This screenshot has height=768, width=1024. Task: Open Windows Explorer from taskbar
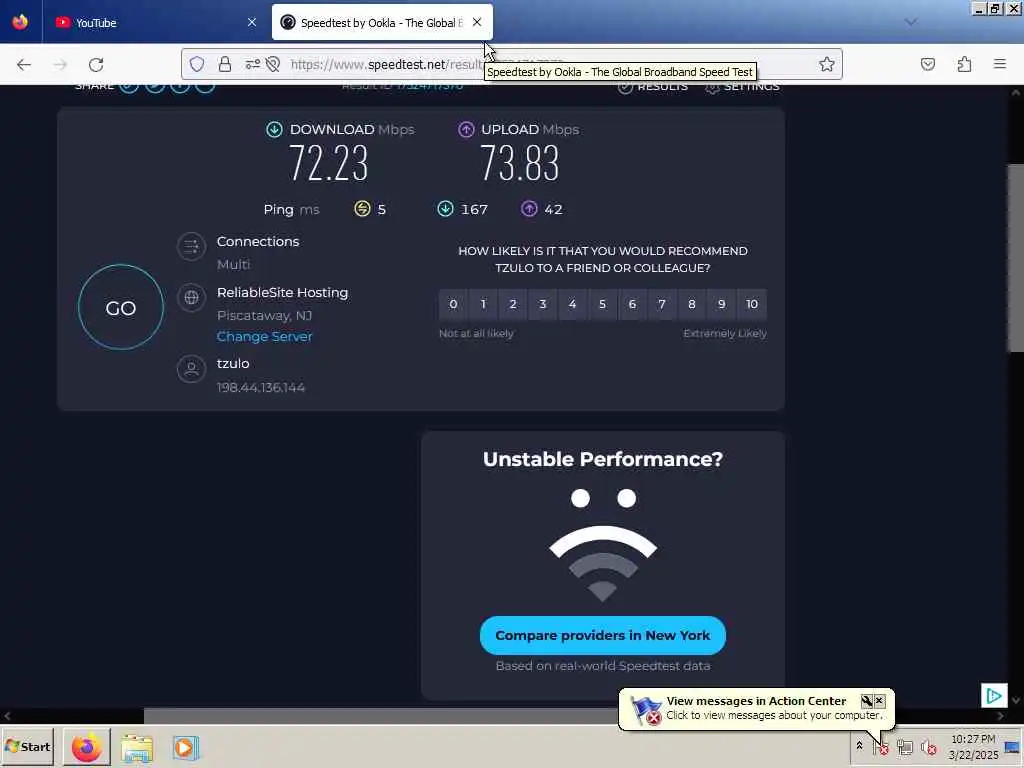click(136, 747)
